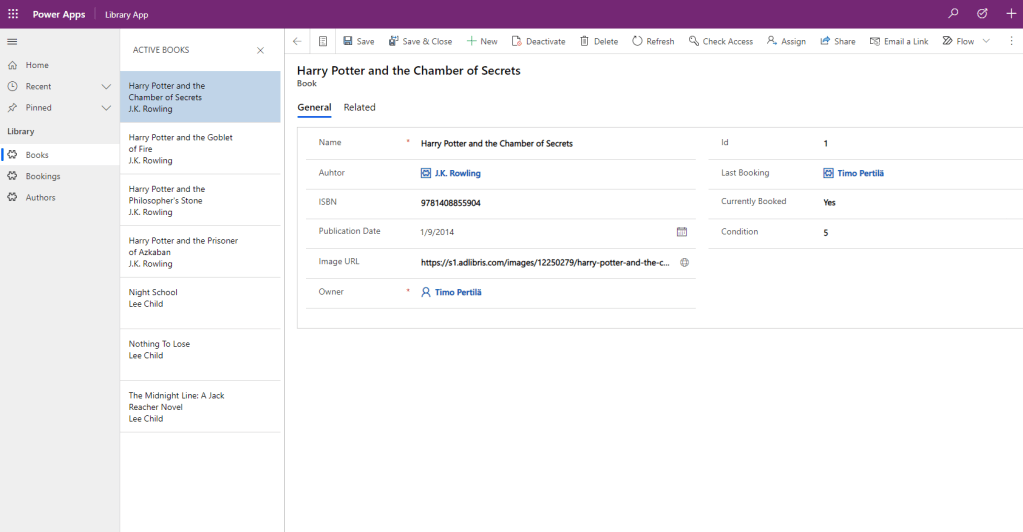Click the Save & Close button
This screenshot has width=1023, height=532.
pyautogui.click(x=420, y=41)
